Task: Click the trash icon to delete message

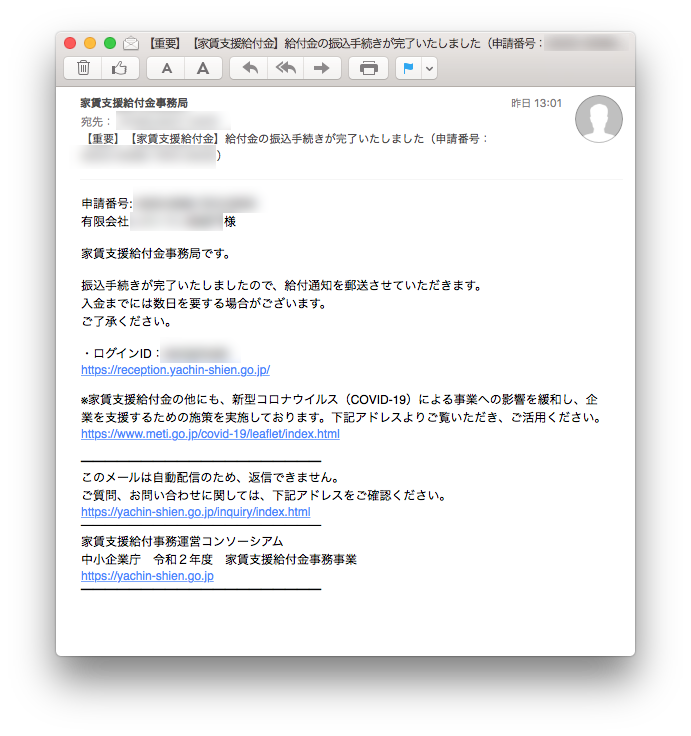Action: (x=83, y=68)
